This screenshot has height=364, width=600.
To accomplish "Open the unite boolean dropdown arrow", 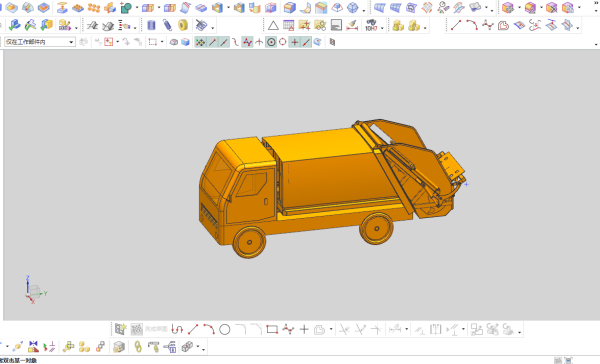I will click(x=137, y=7).
